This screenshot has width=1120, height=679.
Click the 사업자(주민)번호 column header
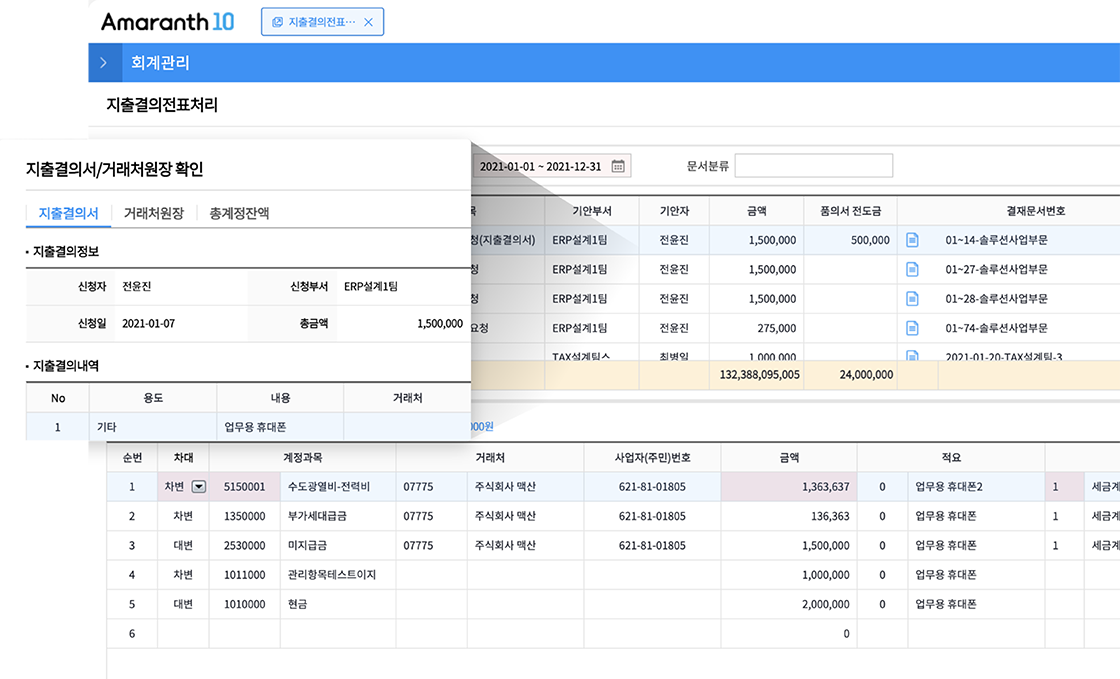click(x=652, y=457)
